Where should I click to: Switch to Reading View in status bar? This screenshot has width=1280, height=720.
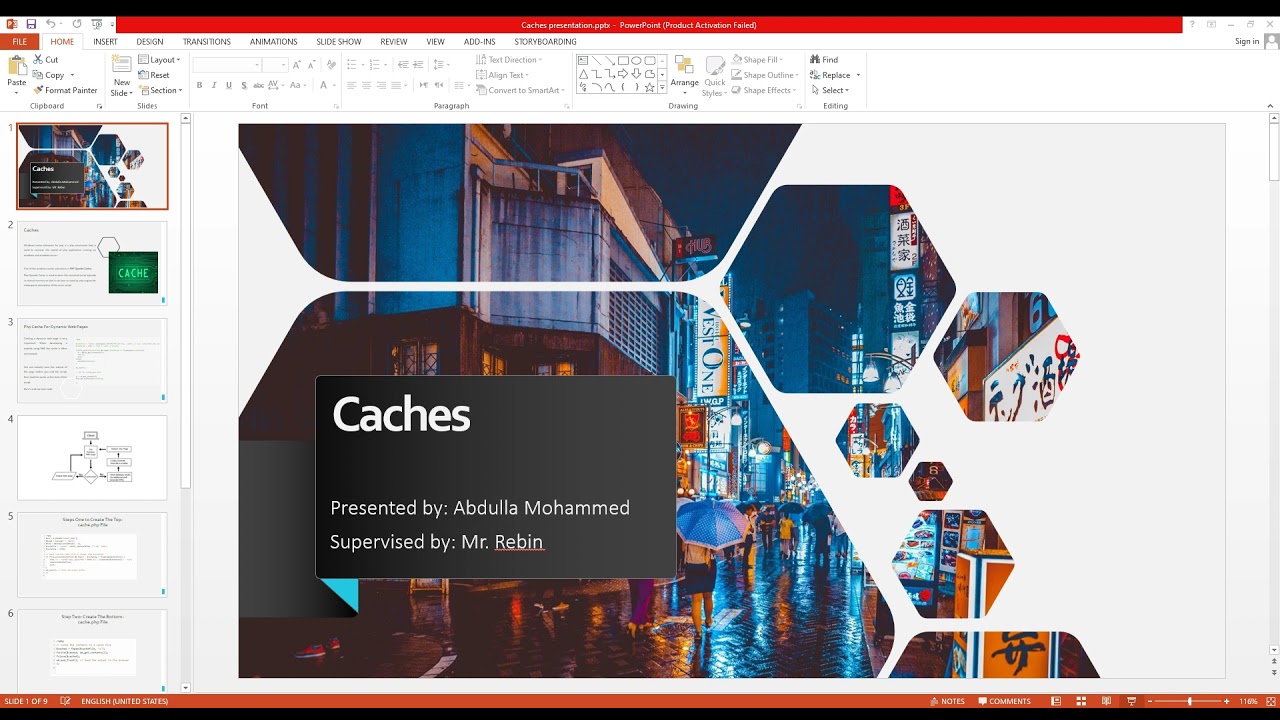pos(1107,701)
